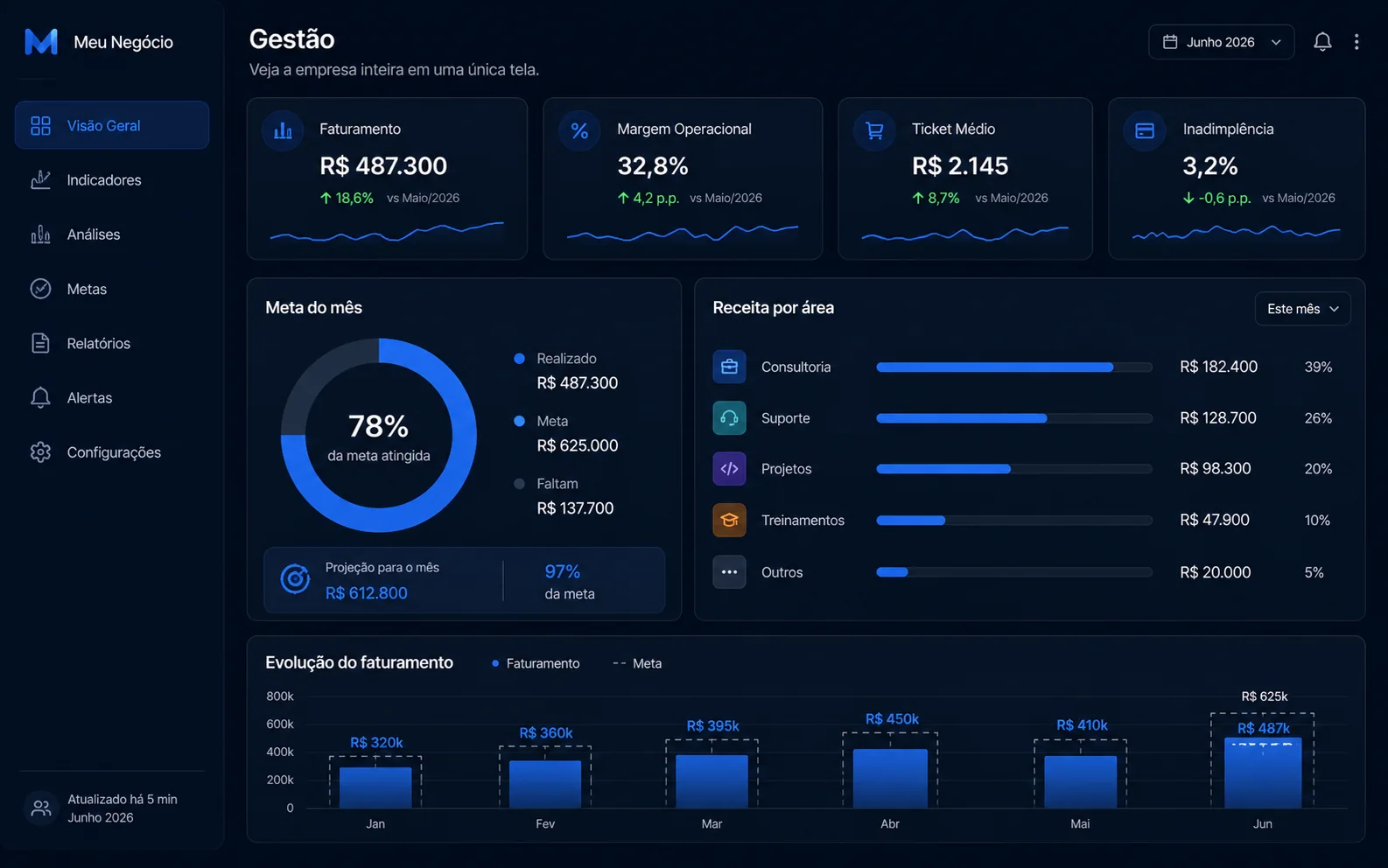
Task: Click the Consultoria revenue progress bar
Action: point(1014,367)
